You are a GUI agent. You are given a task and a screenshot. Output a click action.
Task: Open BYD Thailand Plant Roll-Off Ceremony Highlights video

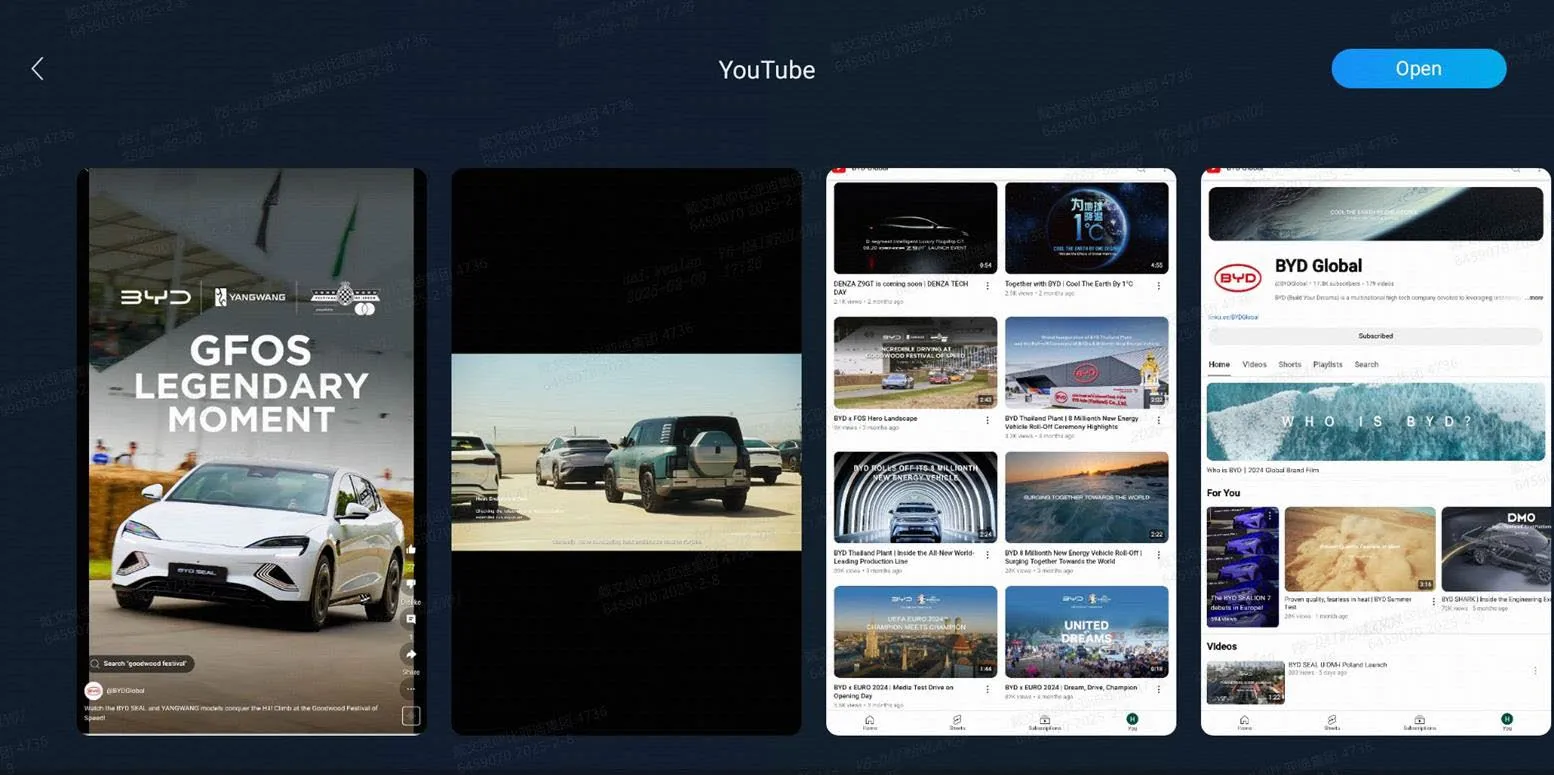click(x=1086, y=363)
